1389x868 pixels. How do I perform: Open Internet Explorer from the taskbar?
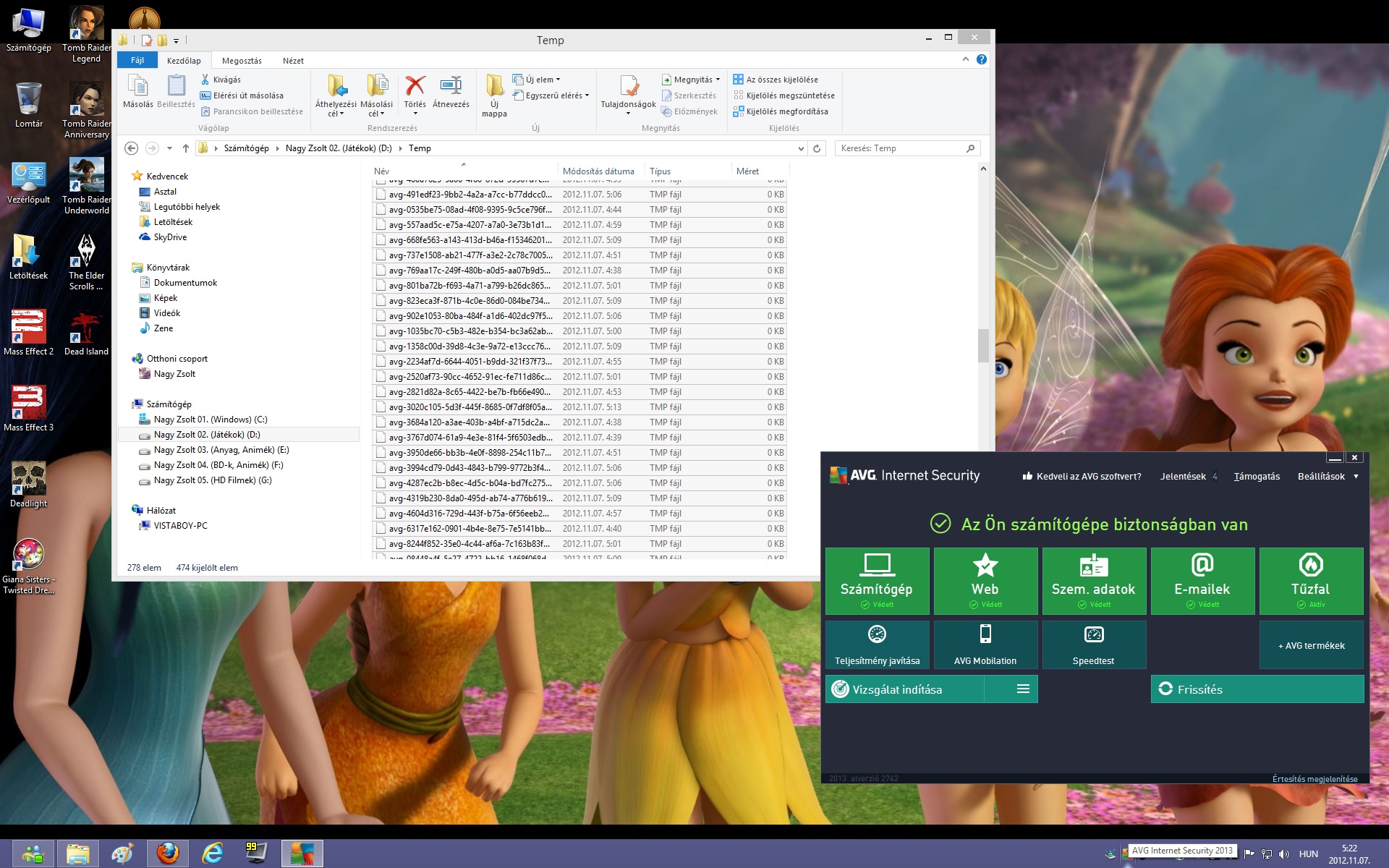pyautogui.click(x=213, y=854)
